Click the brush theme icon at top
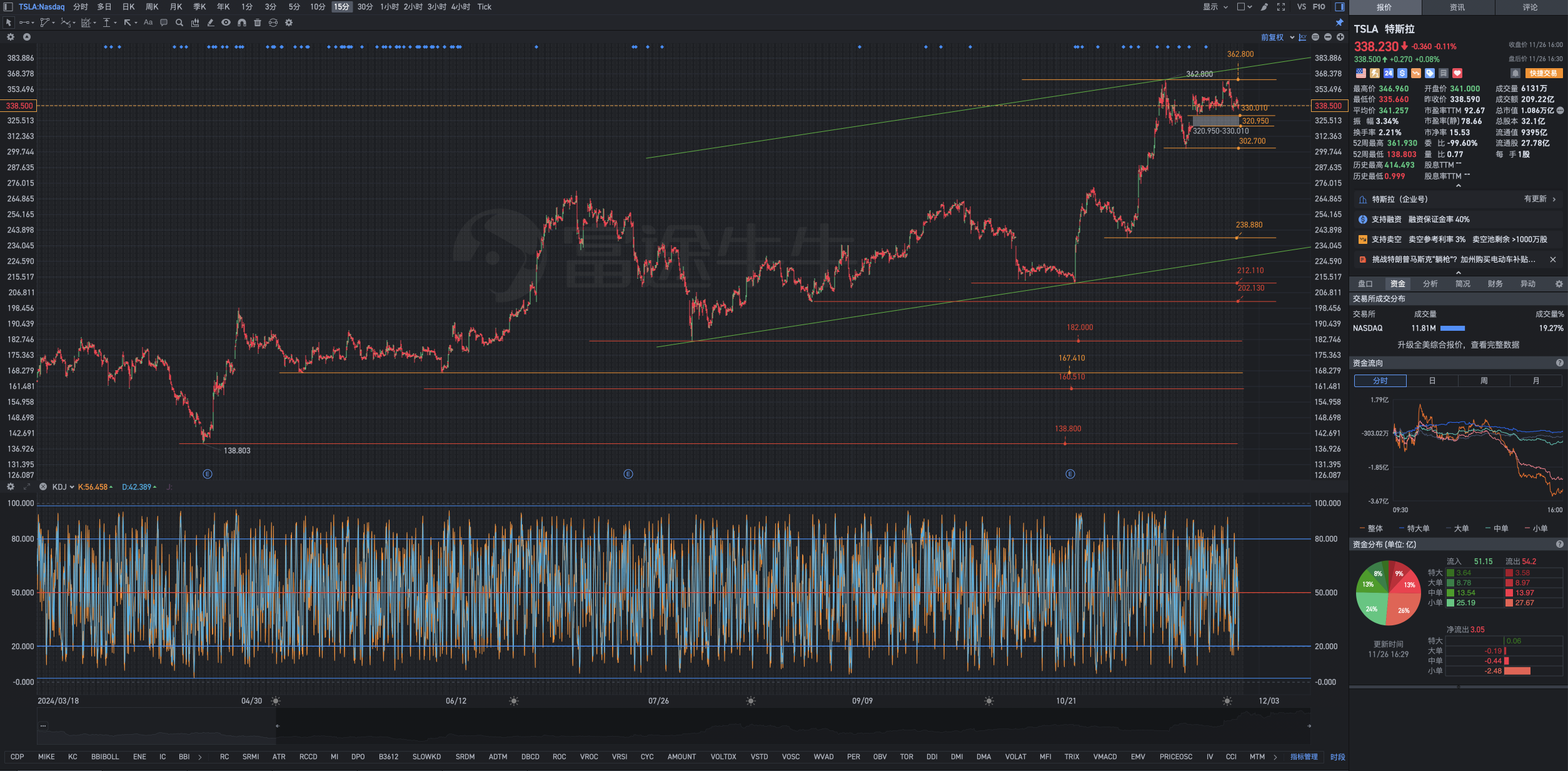 (x=1264, y=7)
